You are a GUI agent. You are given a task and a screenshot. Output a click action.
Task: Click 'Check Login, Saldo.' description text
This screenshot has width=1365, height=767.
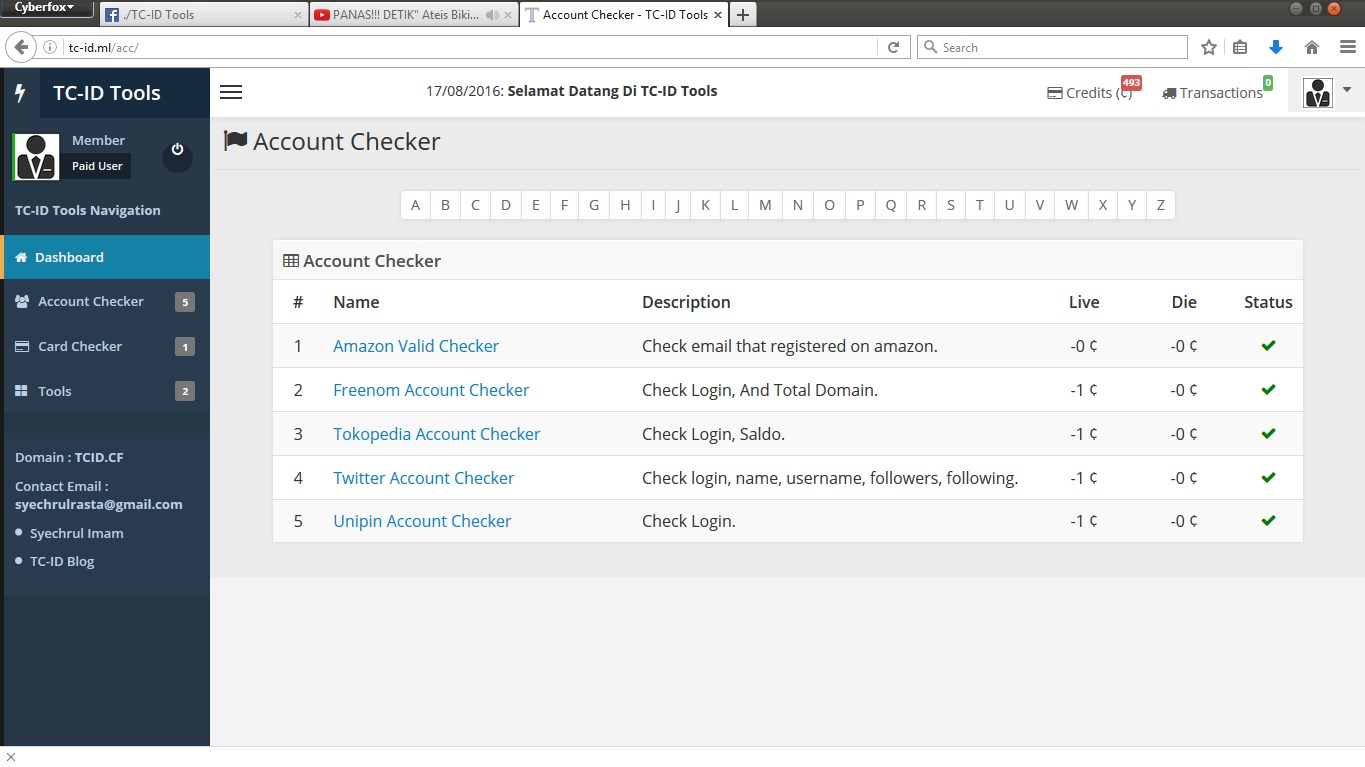(713, 434)
